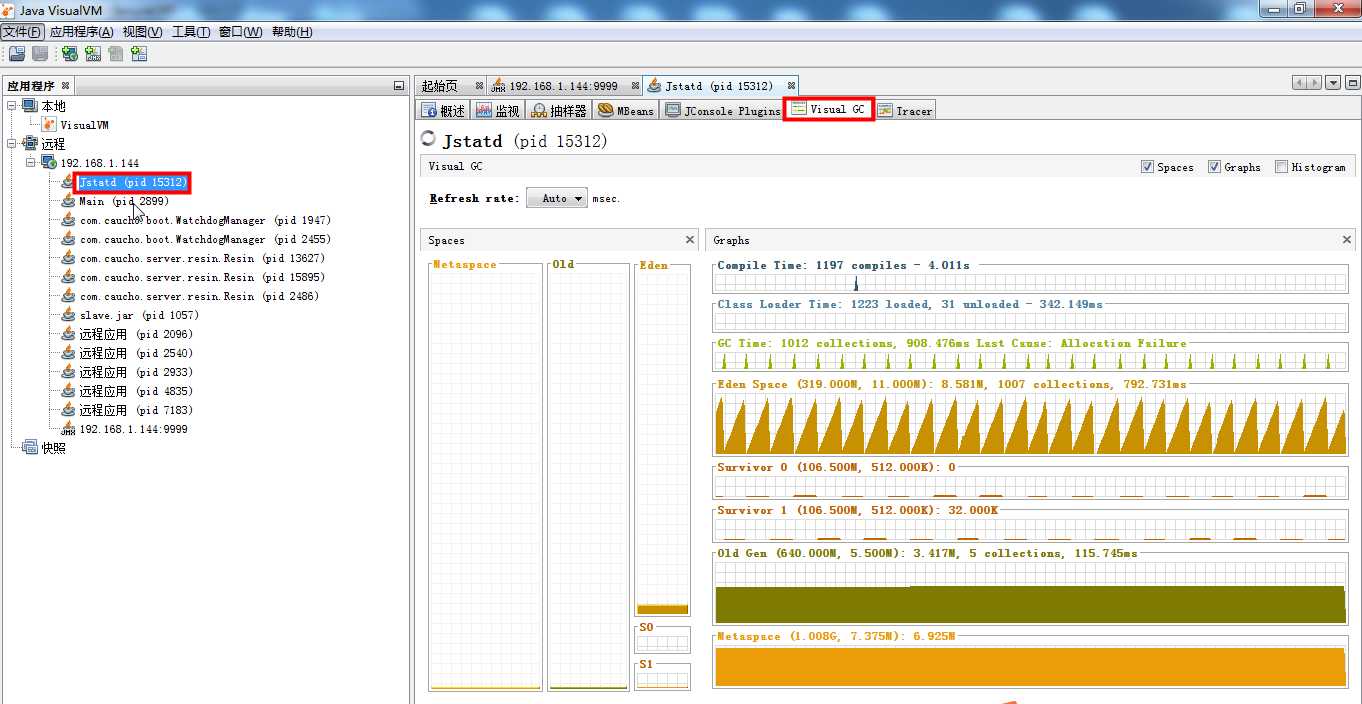Collapse the 本地 tree node
Viewport: 1362px width, 704px height.
[x=12, y=106]
